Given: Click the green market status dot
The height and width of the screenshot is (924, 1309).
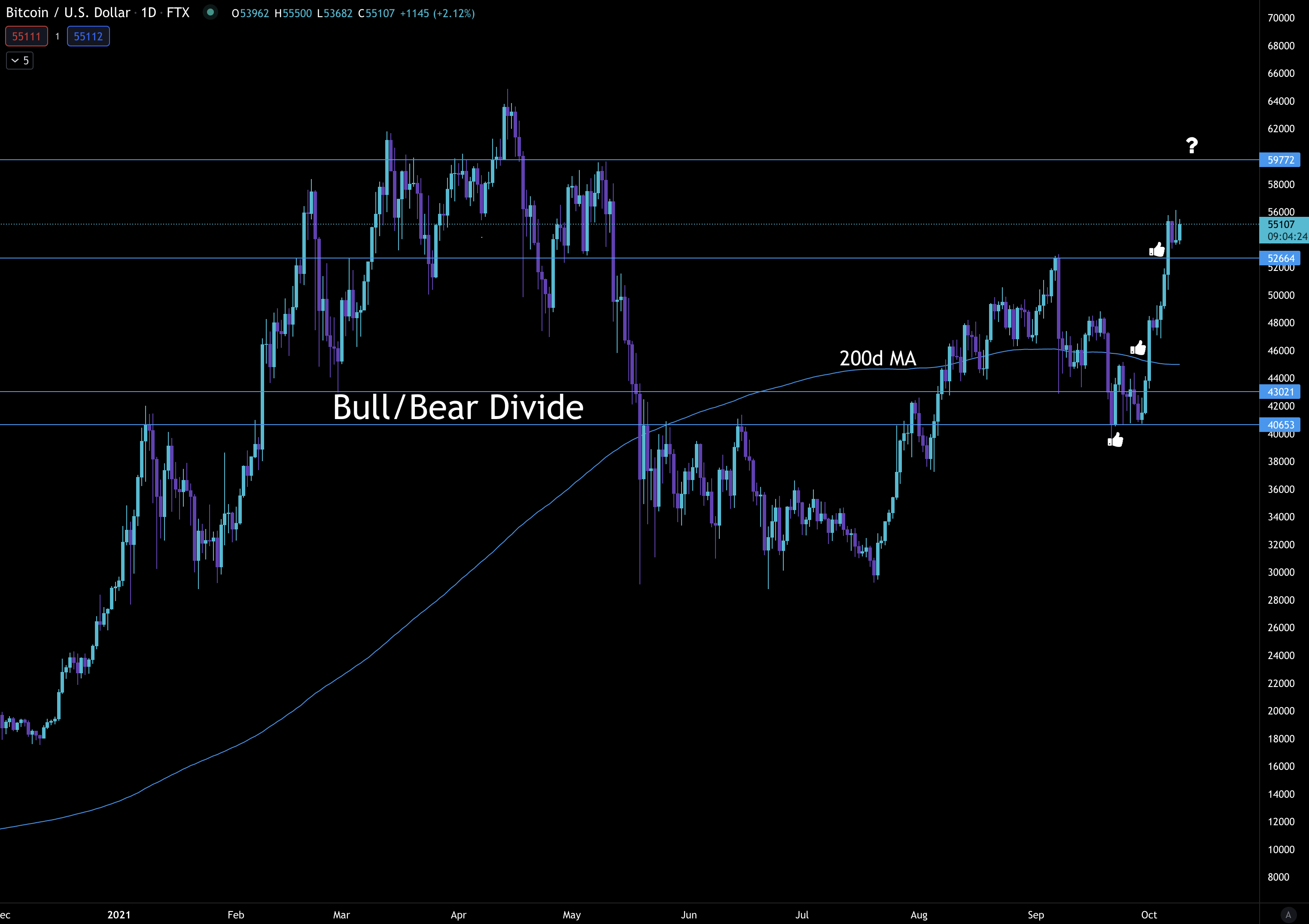Looking at the screenshot, I should (x=210, y=12).
